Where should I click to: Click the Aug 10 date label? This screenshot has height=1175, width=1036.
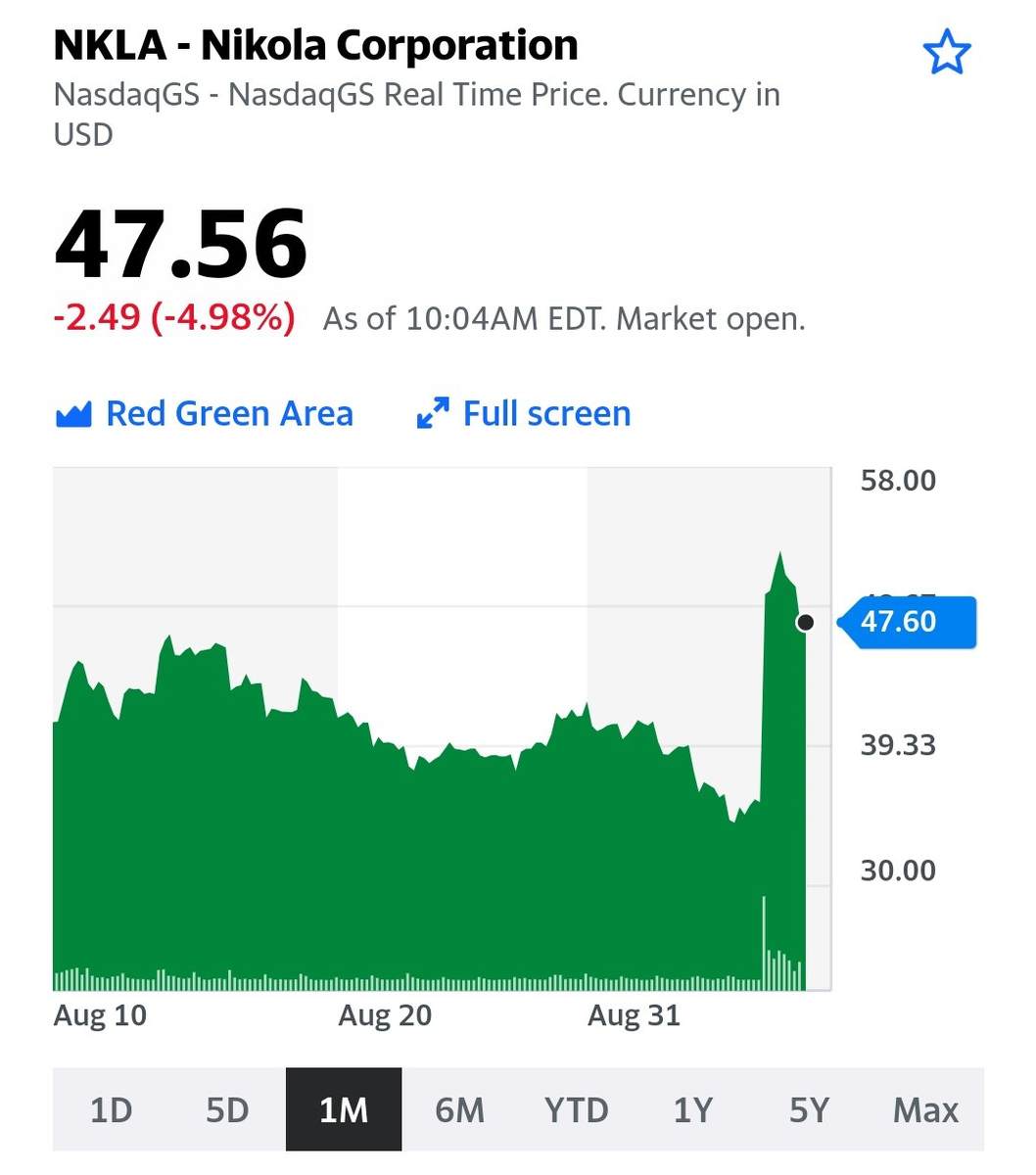(x=100, y=1015)
